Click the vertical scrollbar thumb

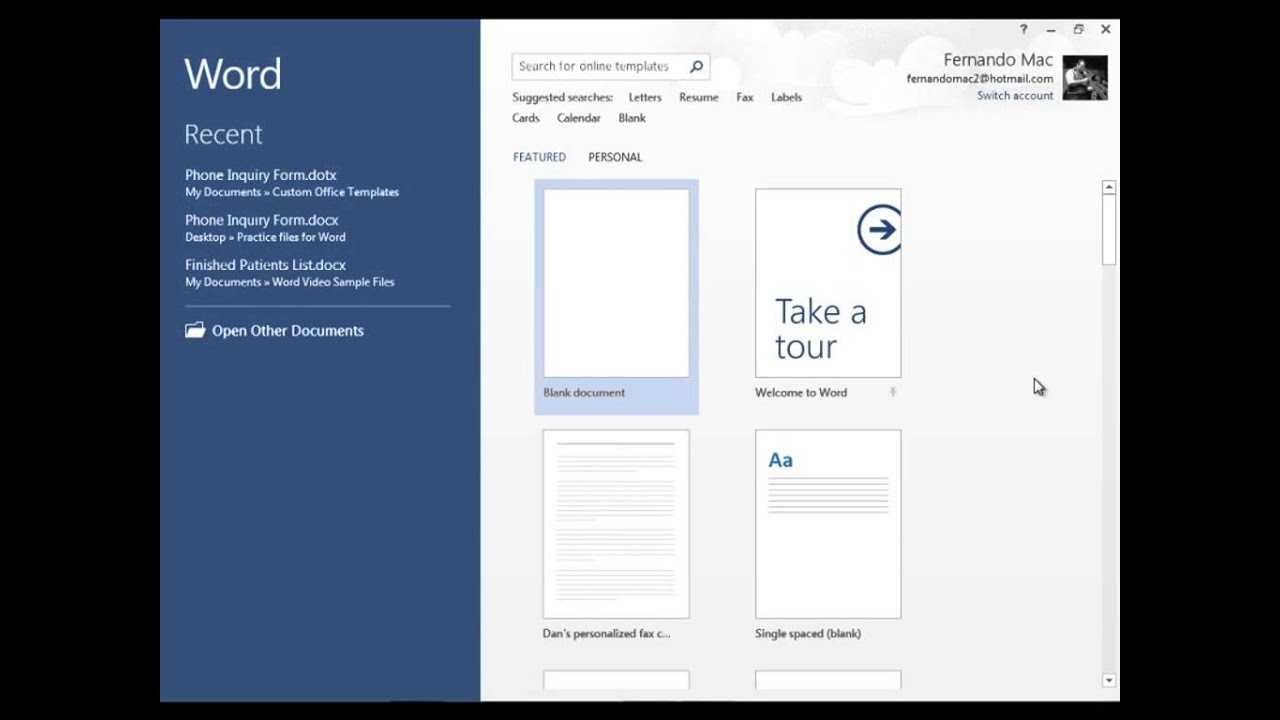(x=1108, y=230)
